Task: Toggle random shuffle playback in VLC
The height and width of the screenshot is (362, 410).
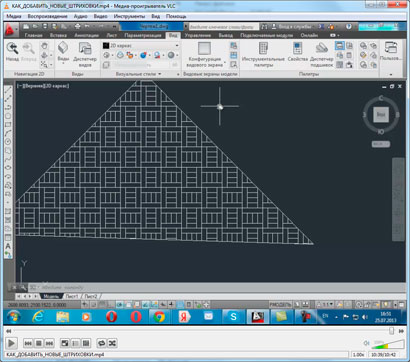Action: tap(112, 343)
